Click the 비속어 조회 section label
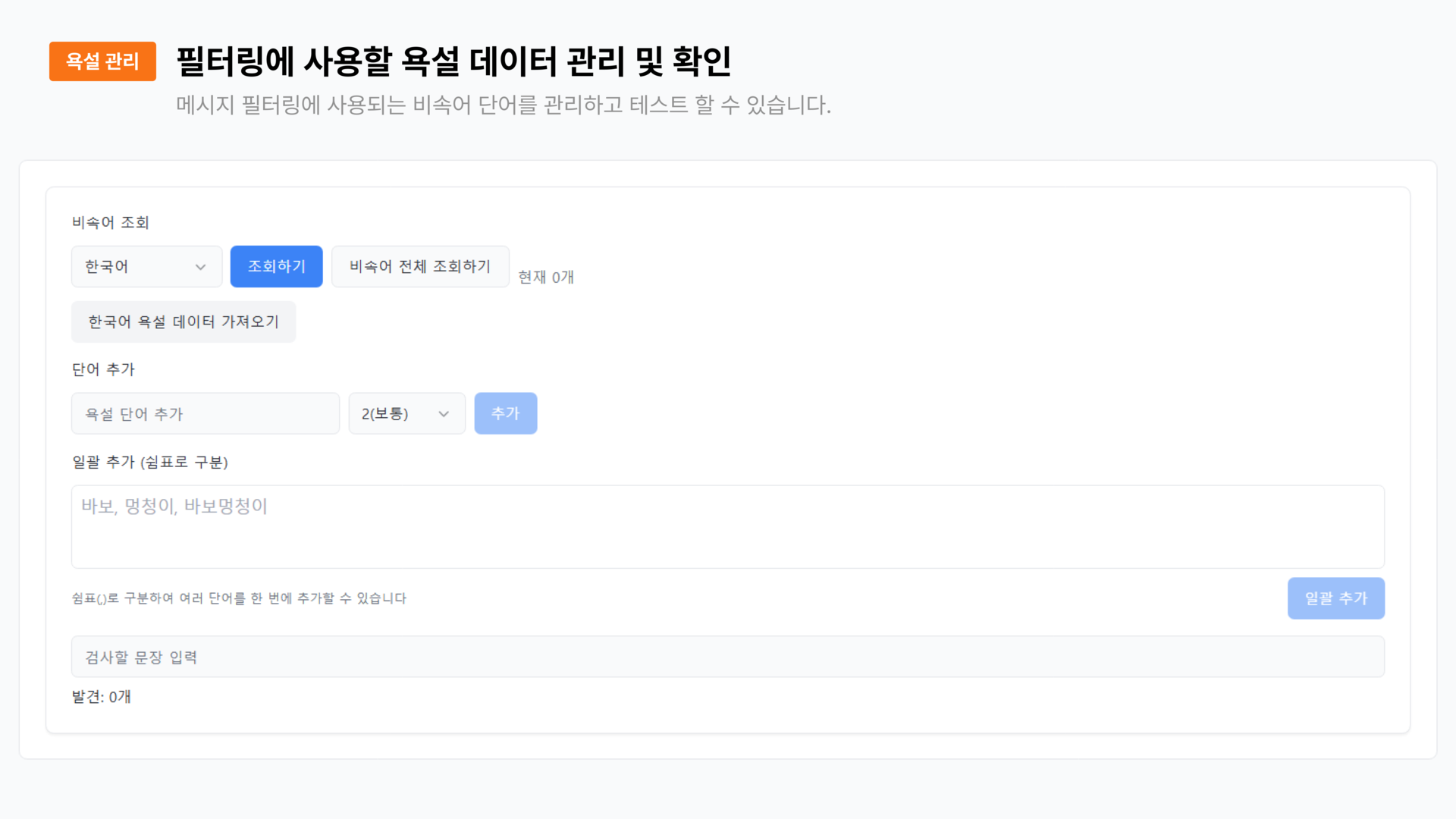This screenshot has width=1456, height=819. pyautogui.click(x=110, y=222)
